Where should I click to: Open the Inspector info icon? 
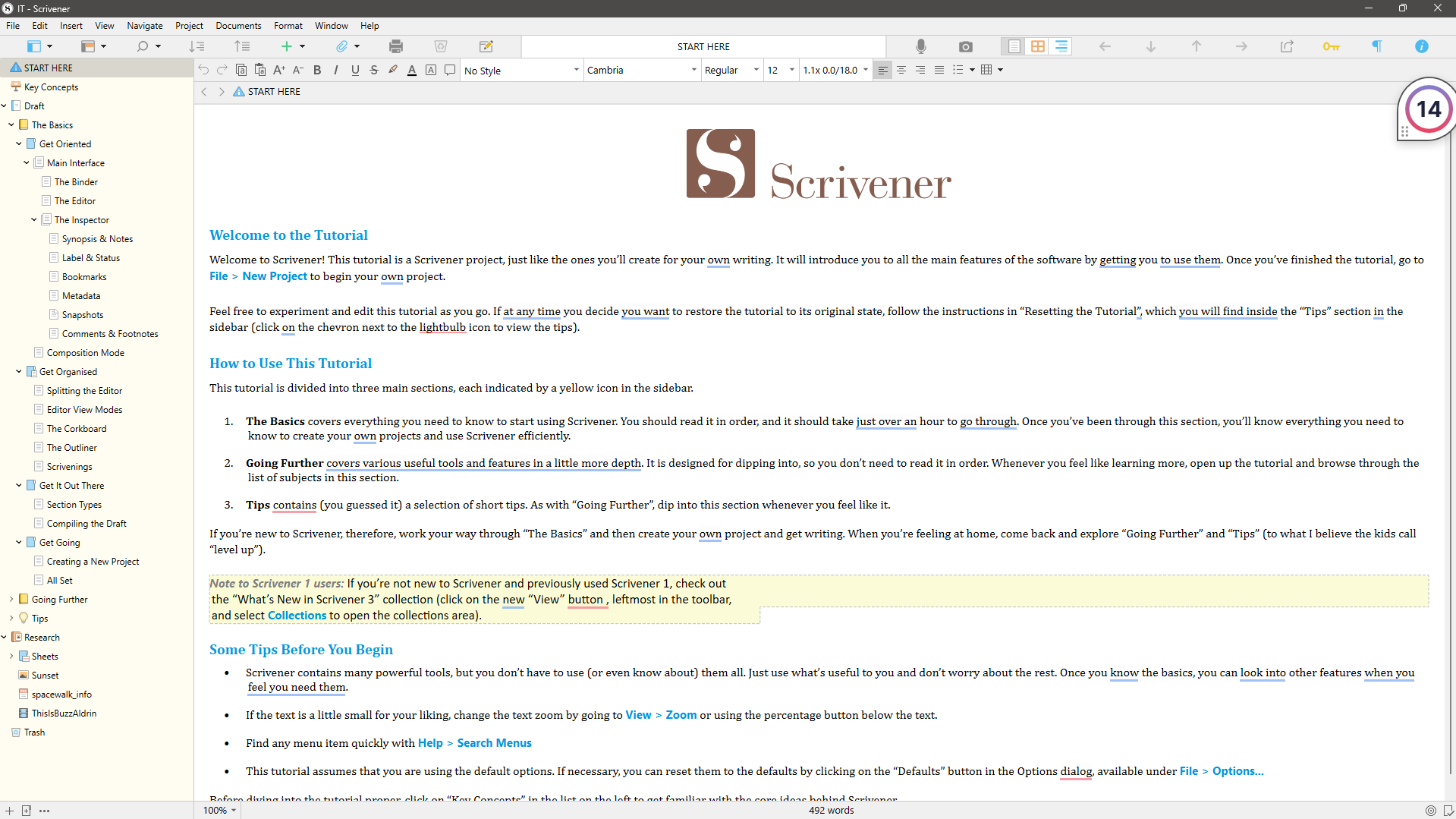[1421, 46]
